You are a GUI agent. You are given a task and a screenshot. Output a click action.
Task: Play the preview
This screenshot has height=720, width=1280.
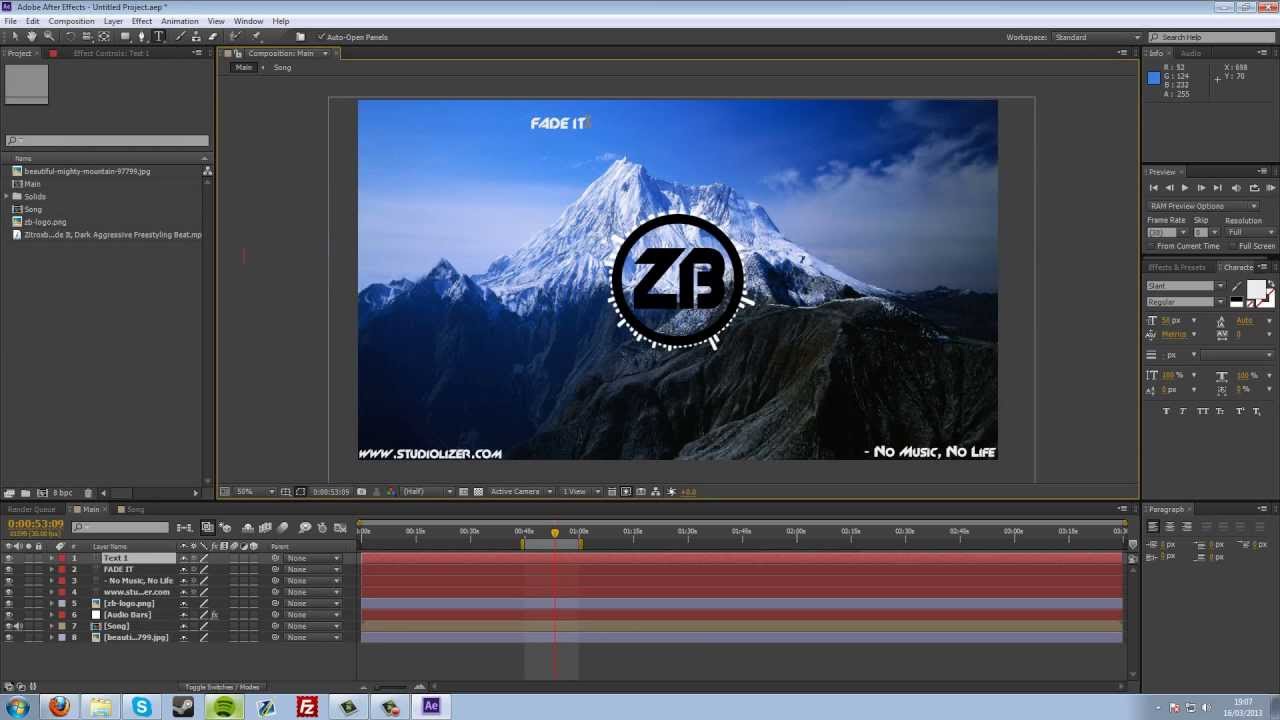(x=1185, y=188)
